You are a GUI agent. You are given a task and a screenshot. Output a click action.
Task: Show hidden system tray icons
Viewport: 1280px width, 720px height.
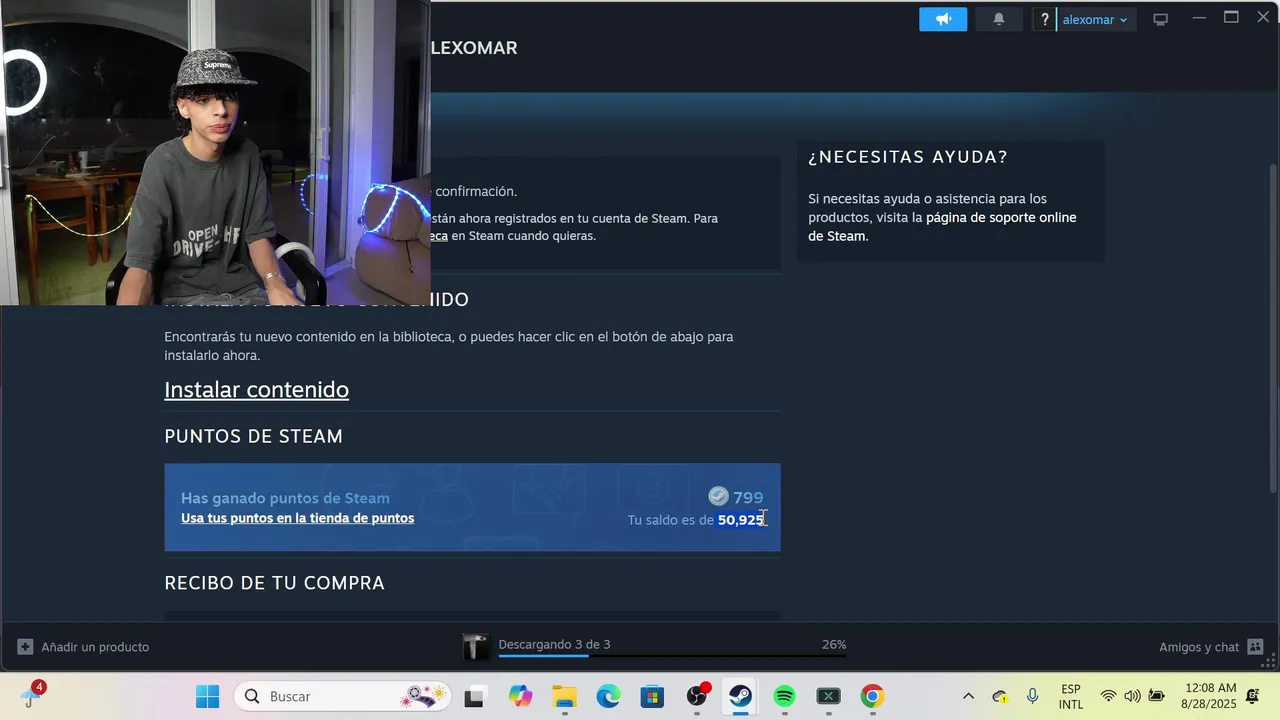click(x=968, y=696)
